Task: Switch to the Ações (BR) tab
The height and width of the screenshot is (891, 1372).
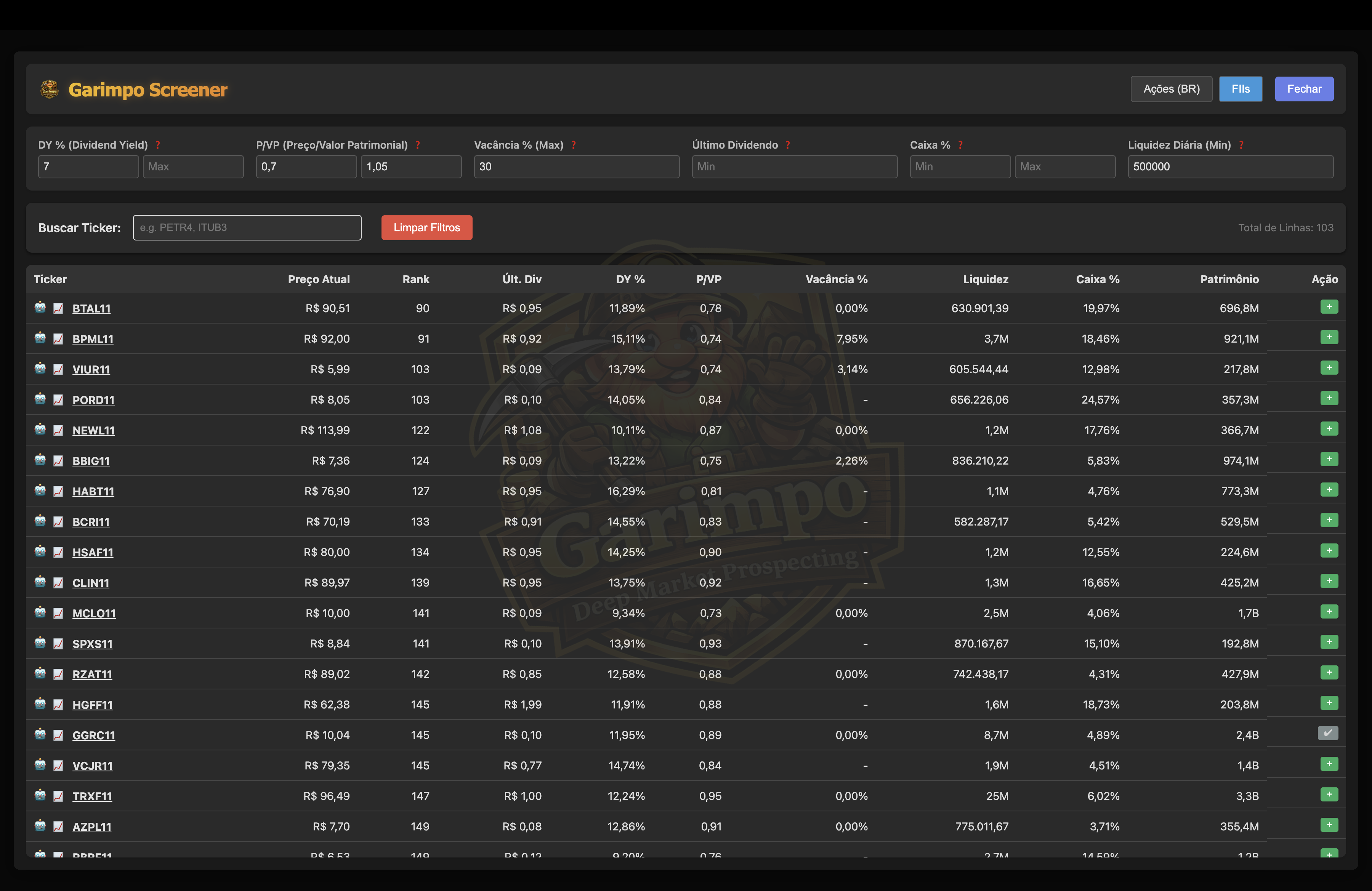Action: coord(1171,89)
